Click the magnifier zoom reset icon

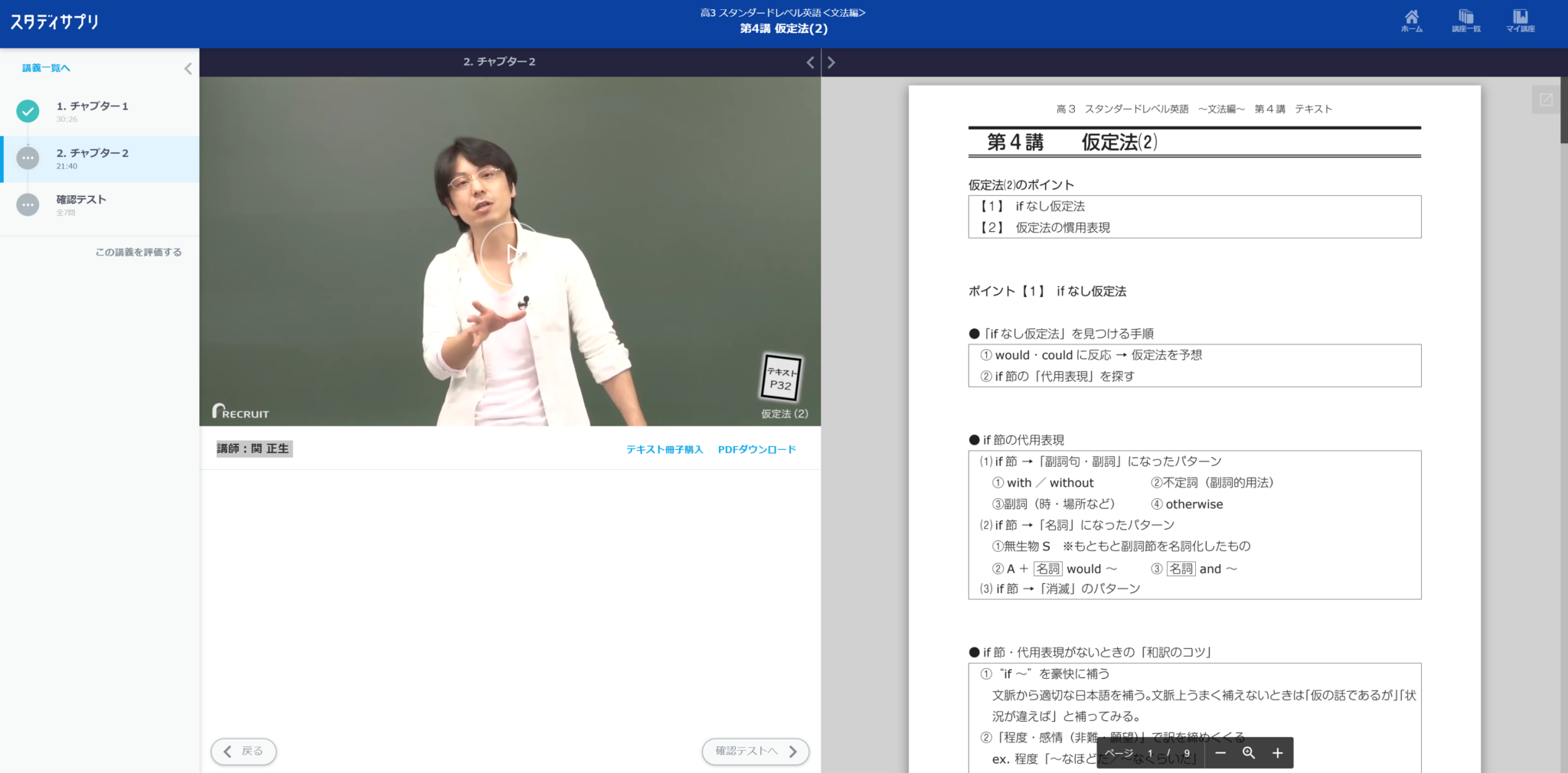pos(1249,753)
